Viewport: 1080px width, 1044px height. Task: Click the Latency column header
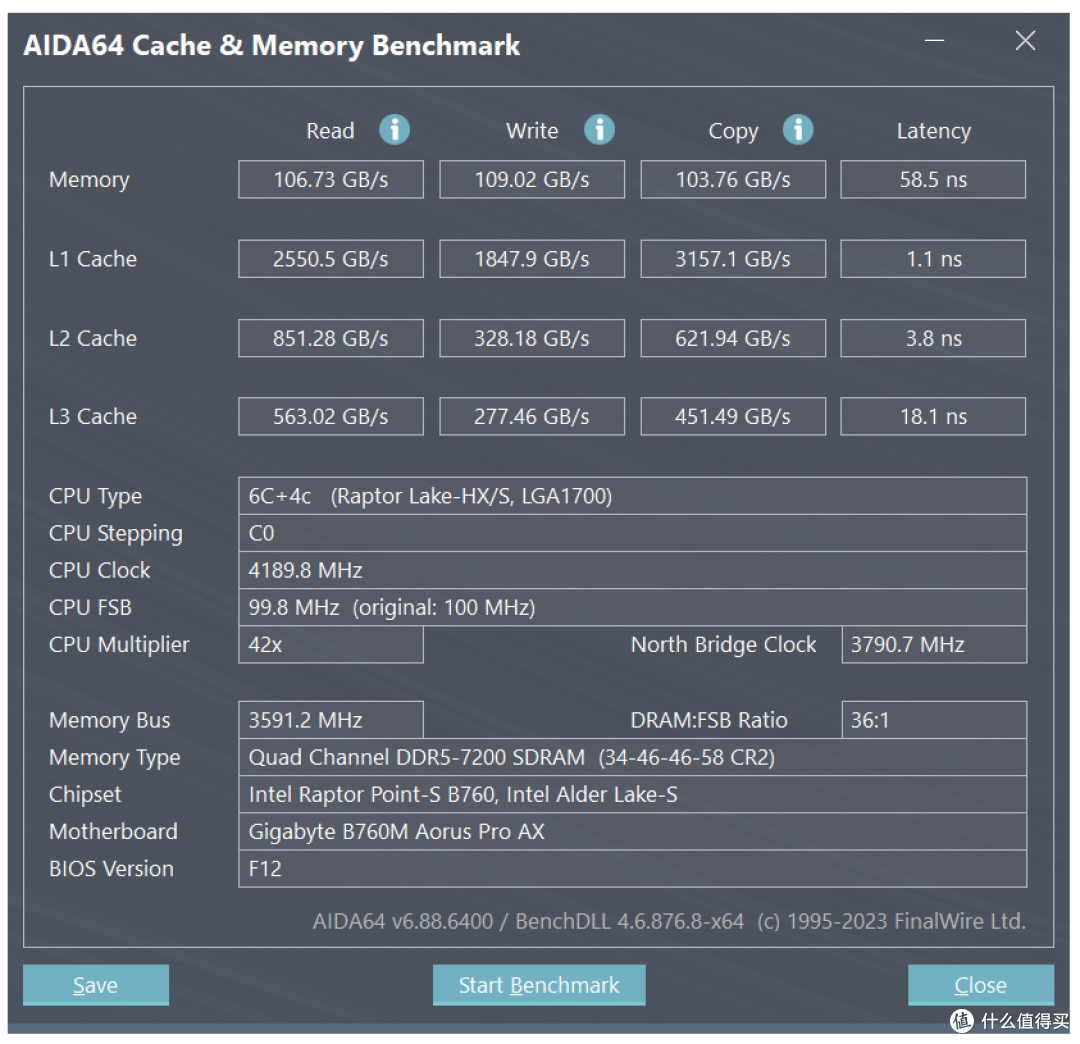click(x=933, y=131)
